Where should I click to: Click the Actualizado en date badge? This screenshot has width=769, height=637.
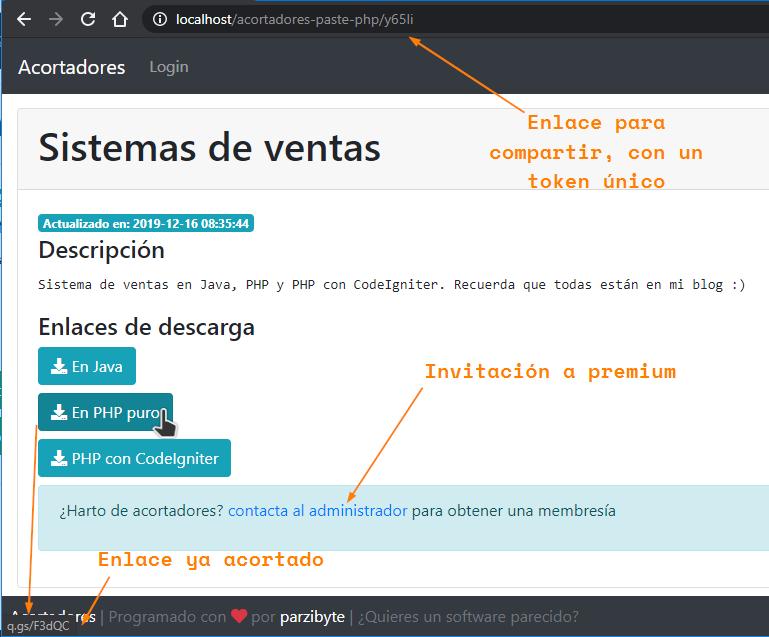(146, 223)
